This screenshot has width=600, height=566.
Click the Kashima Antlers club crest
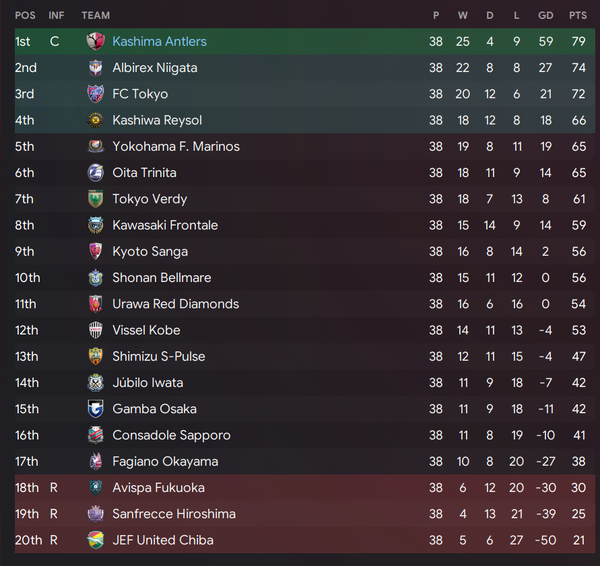[x=95, y=41]
